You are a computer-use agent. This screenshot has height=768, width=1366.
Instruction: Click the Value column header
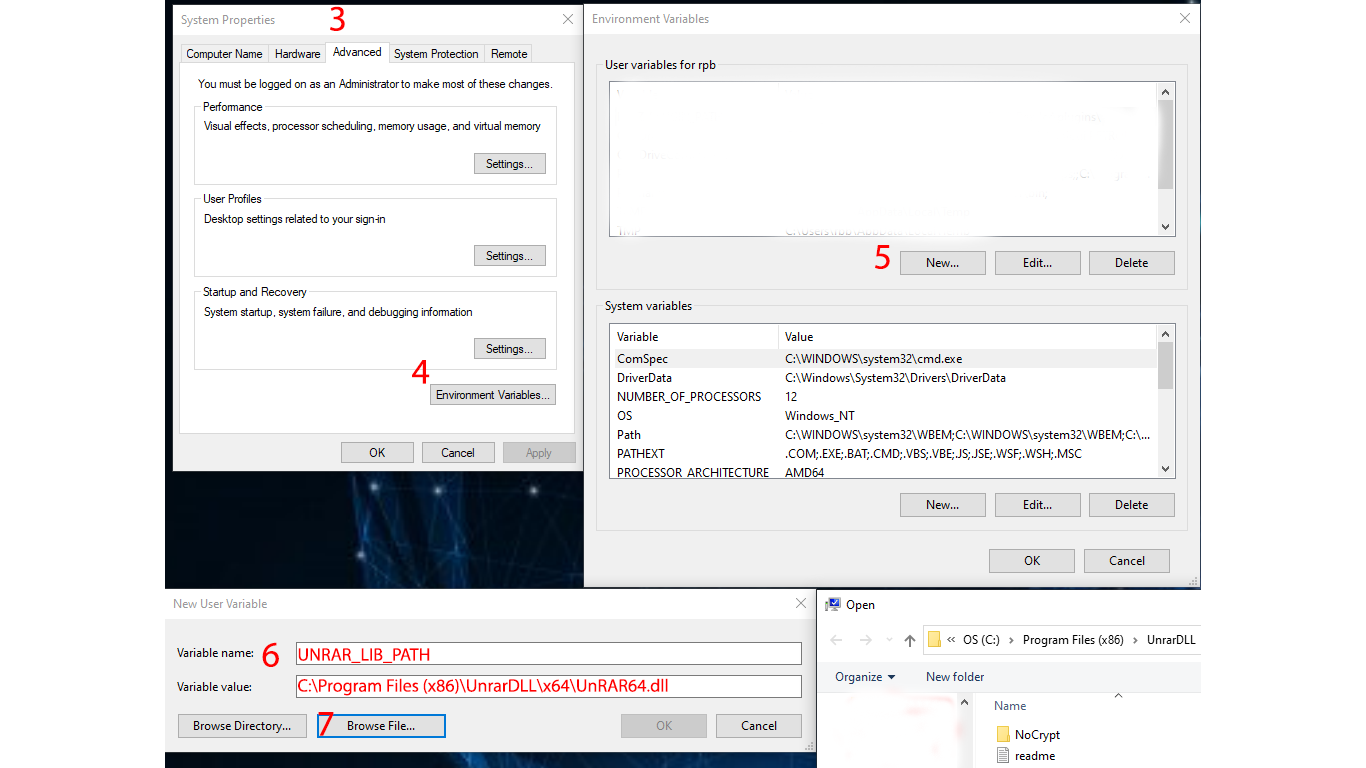967,337
